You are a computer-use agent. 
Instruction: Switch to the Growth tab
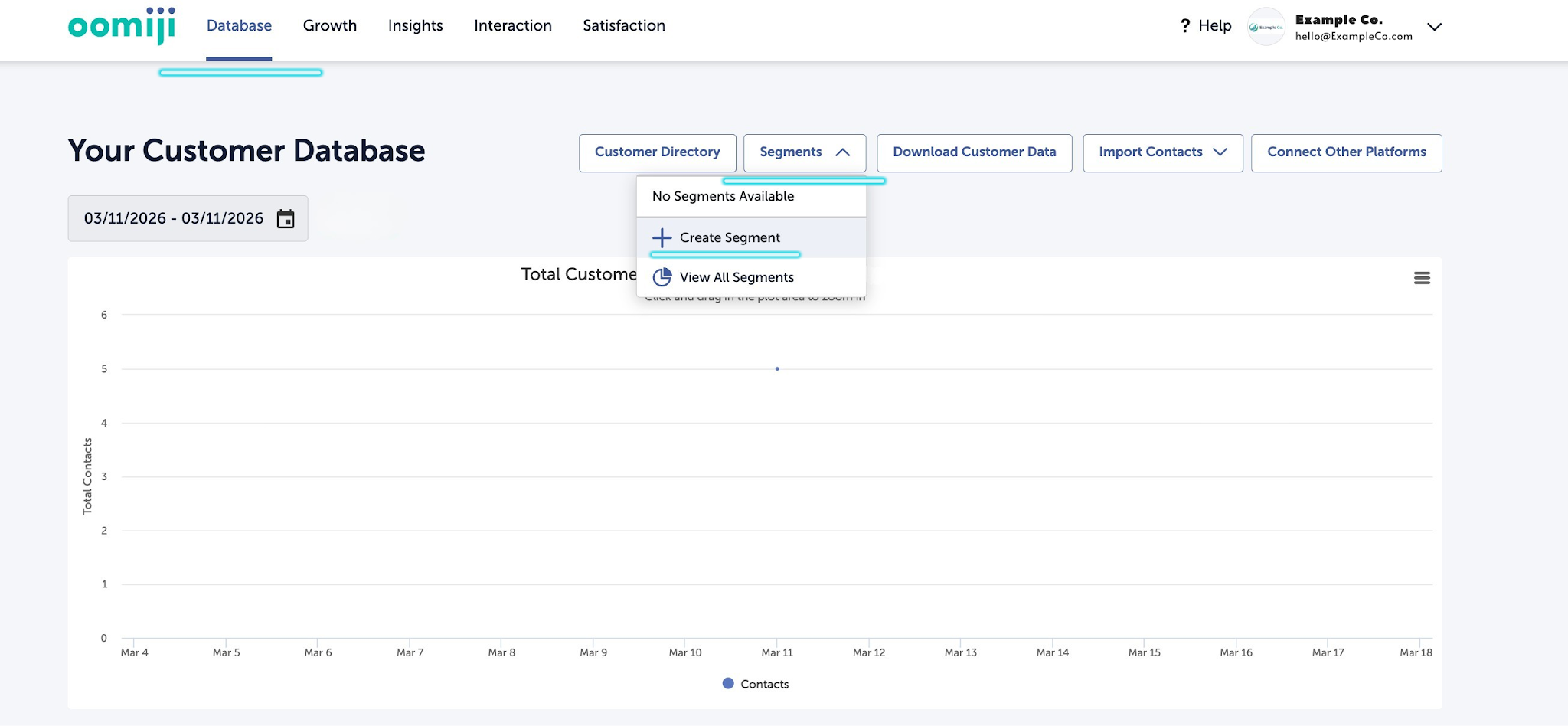coord(330,26)
